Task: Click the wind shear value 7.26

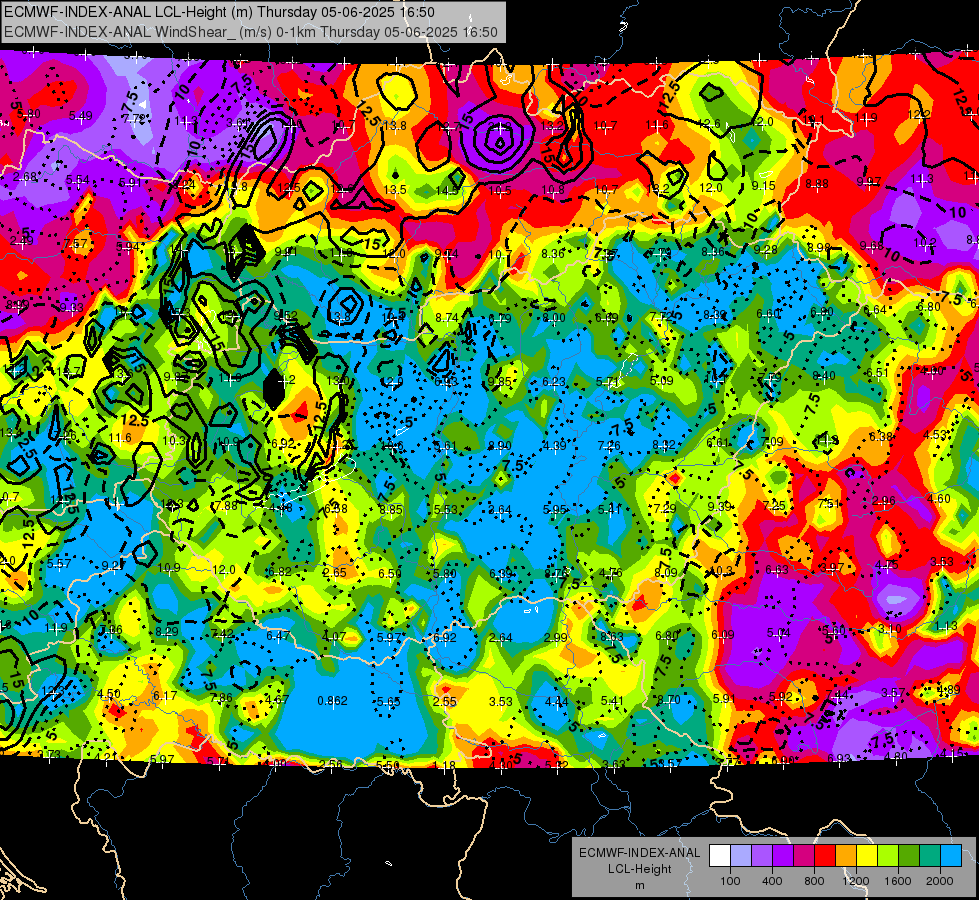Action: [609, 445]
